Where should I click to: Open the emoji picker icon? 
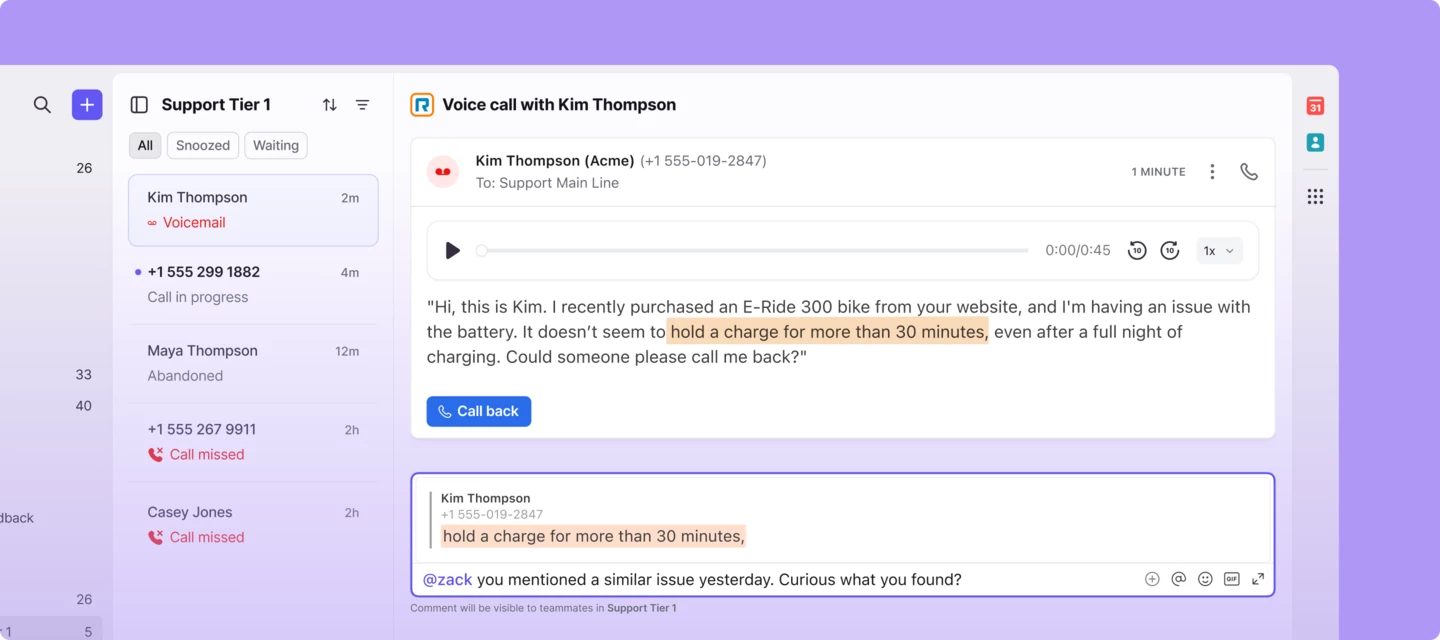pyautogui.click(x=1205, y=579)
